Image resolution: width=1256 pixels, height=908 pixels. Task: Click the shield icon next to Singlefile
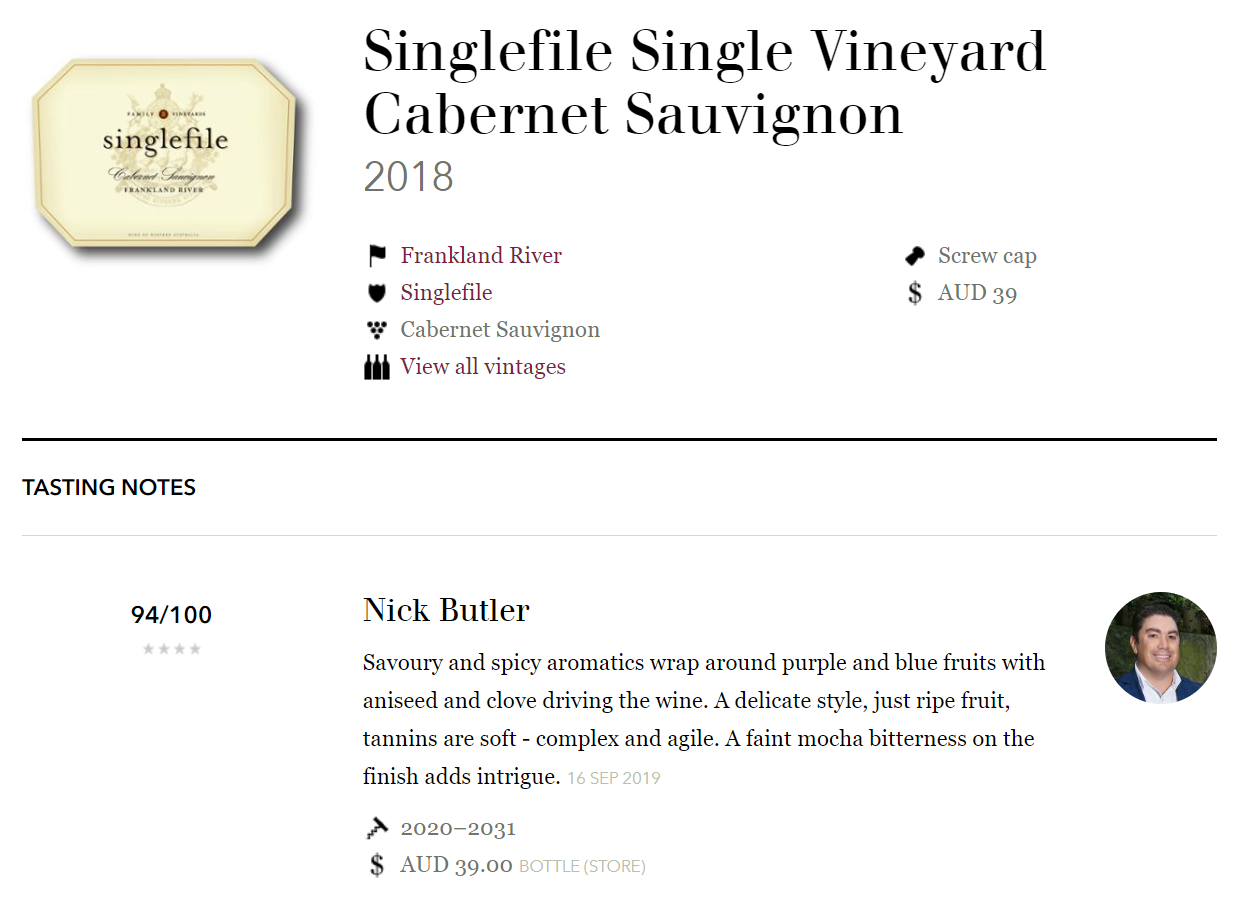tap(376, 293)
